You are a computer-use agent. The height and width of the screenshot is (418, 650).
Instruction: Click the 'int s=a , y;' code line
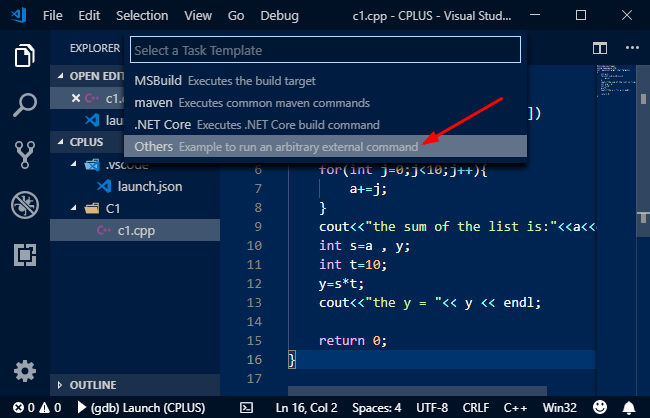pyautogui.click(x=364, y=245)
